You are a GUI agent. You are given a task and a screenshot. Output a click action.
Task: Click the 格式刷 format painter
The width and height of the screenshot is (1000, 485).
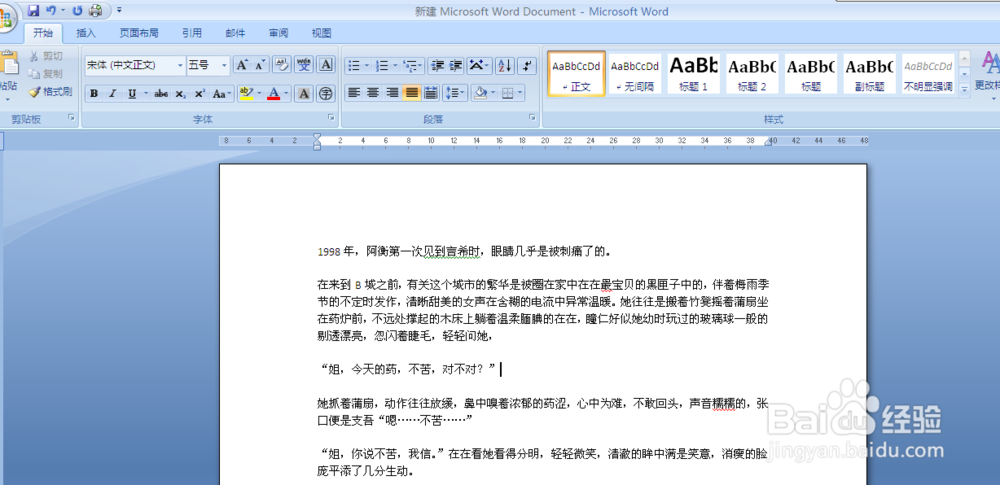pos(50,92)
